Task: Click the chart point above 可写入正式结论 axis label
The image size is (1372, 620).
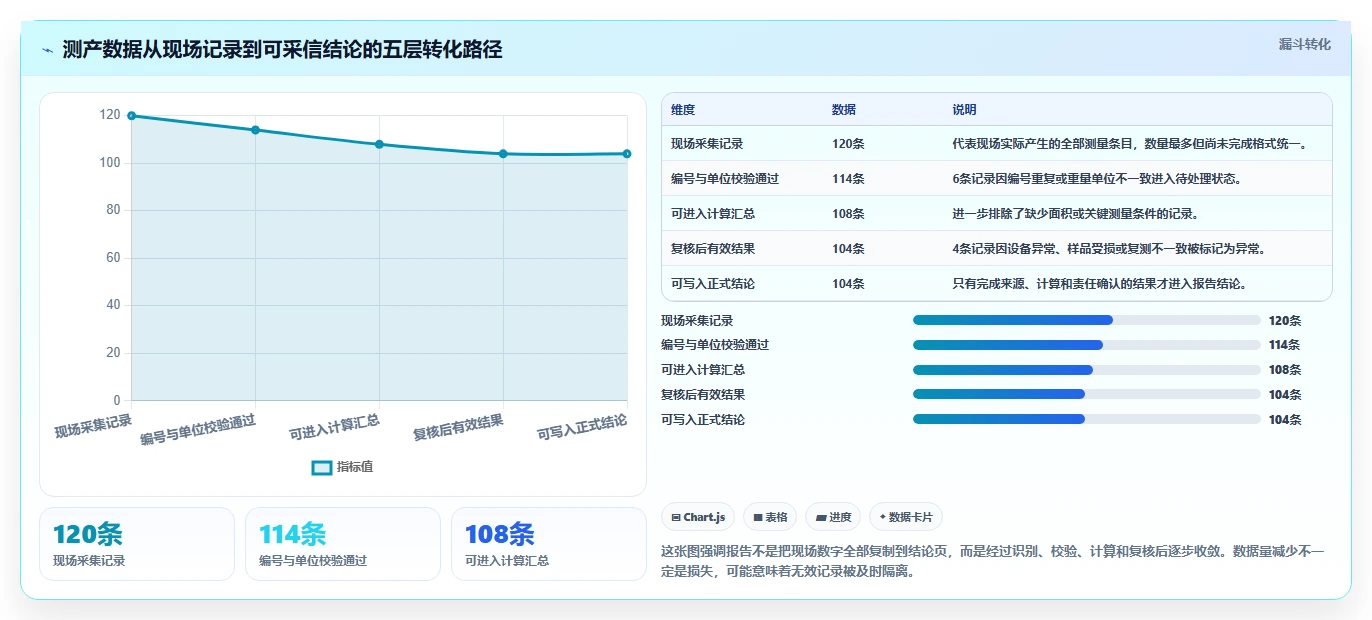Action: (x=627, y=154)
